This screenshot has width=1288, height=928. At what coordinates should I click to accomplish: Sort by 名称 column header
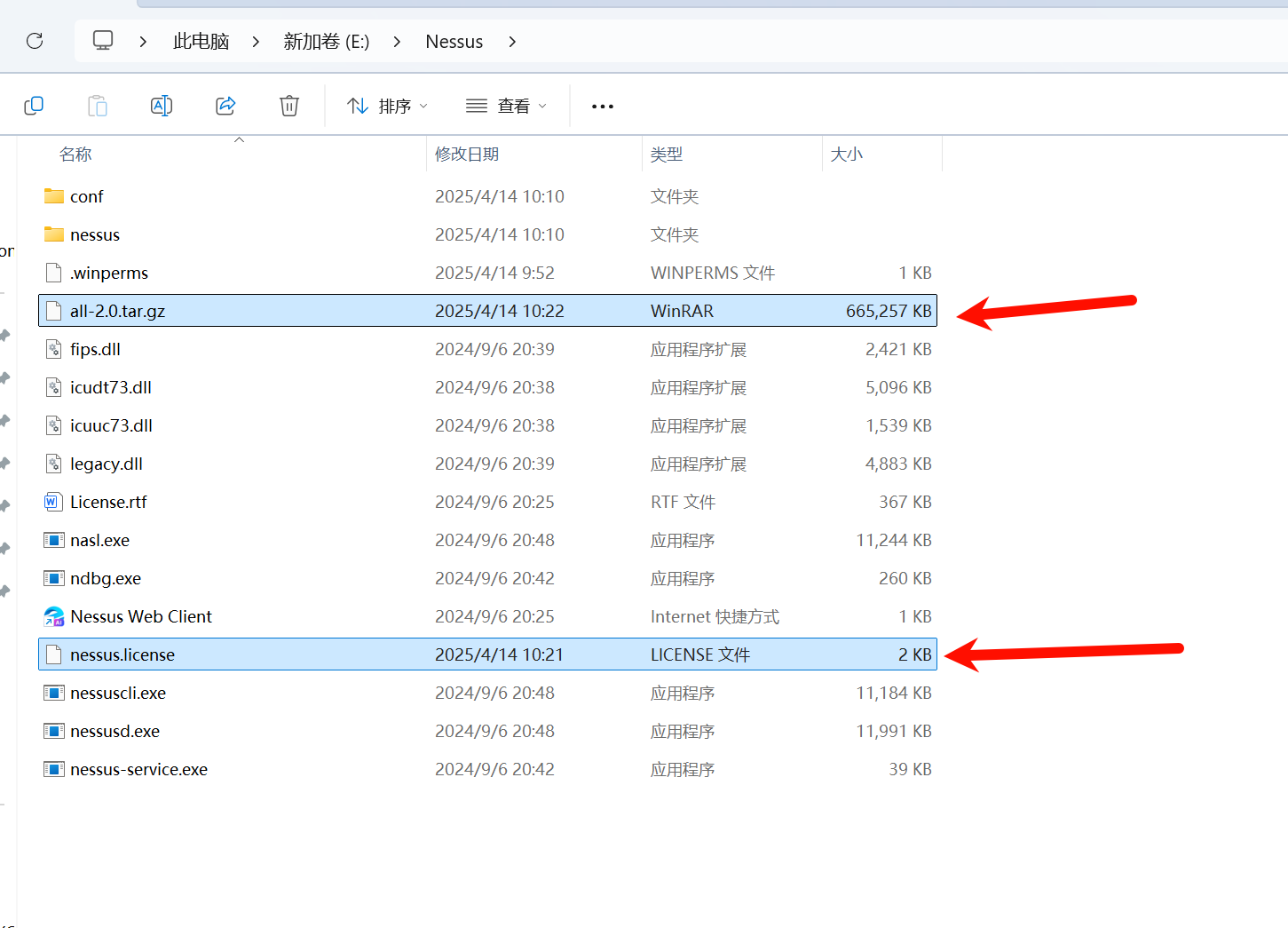[75, 155]
